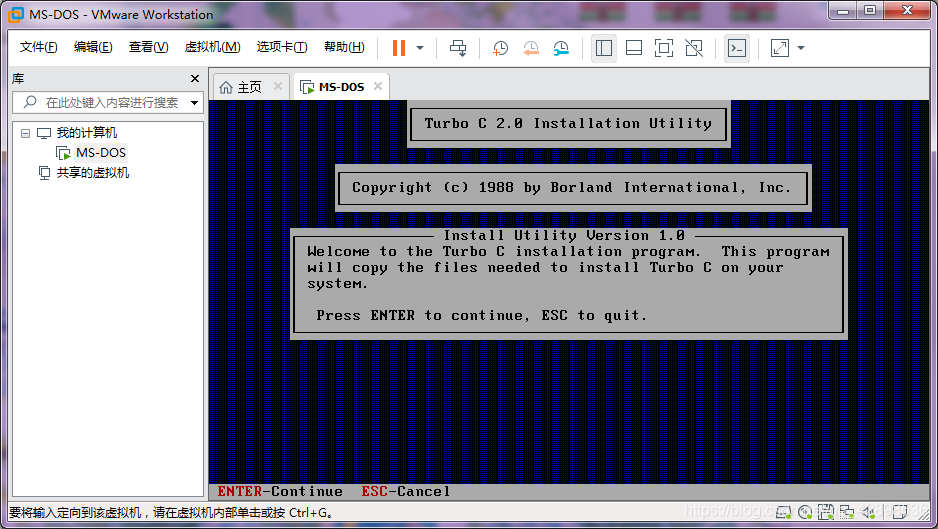
Task: Click the CD/DVD drive status icon
Action: [805, 512]
